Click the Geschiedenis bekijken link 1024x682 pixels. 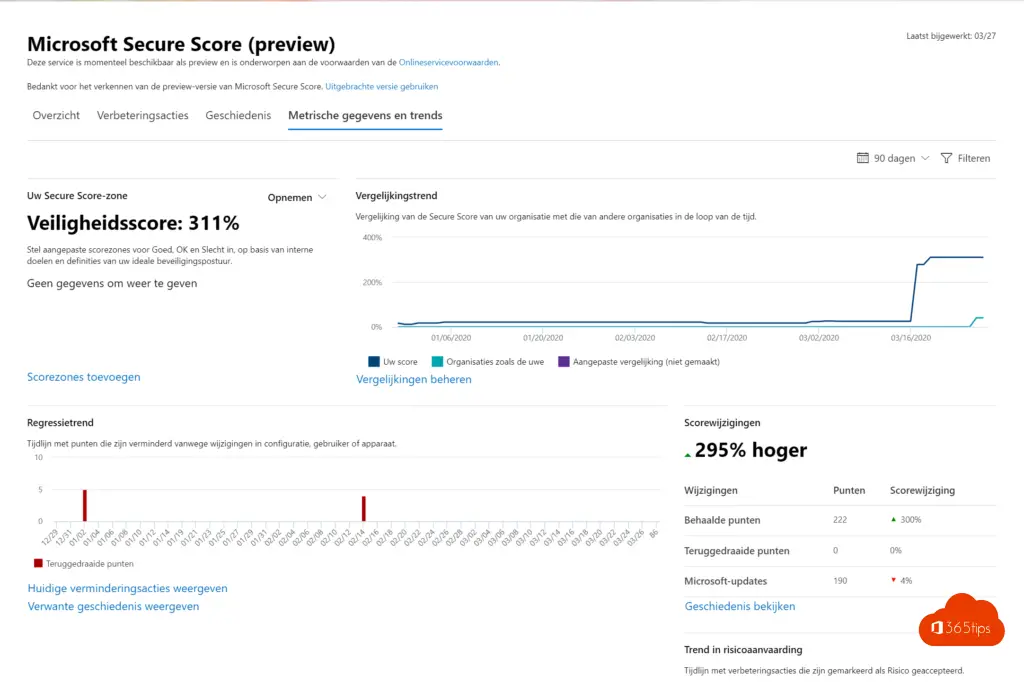coord(740,606)
